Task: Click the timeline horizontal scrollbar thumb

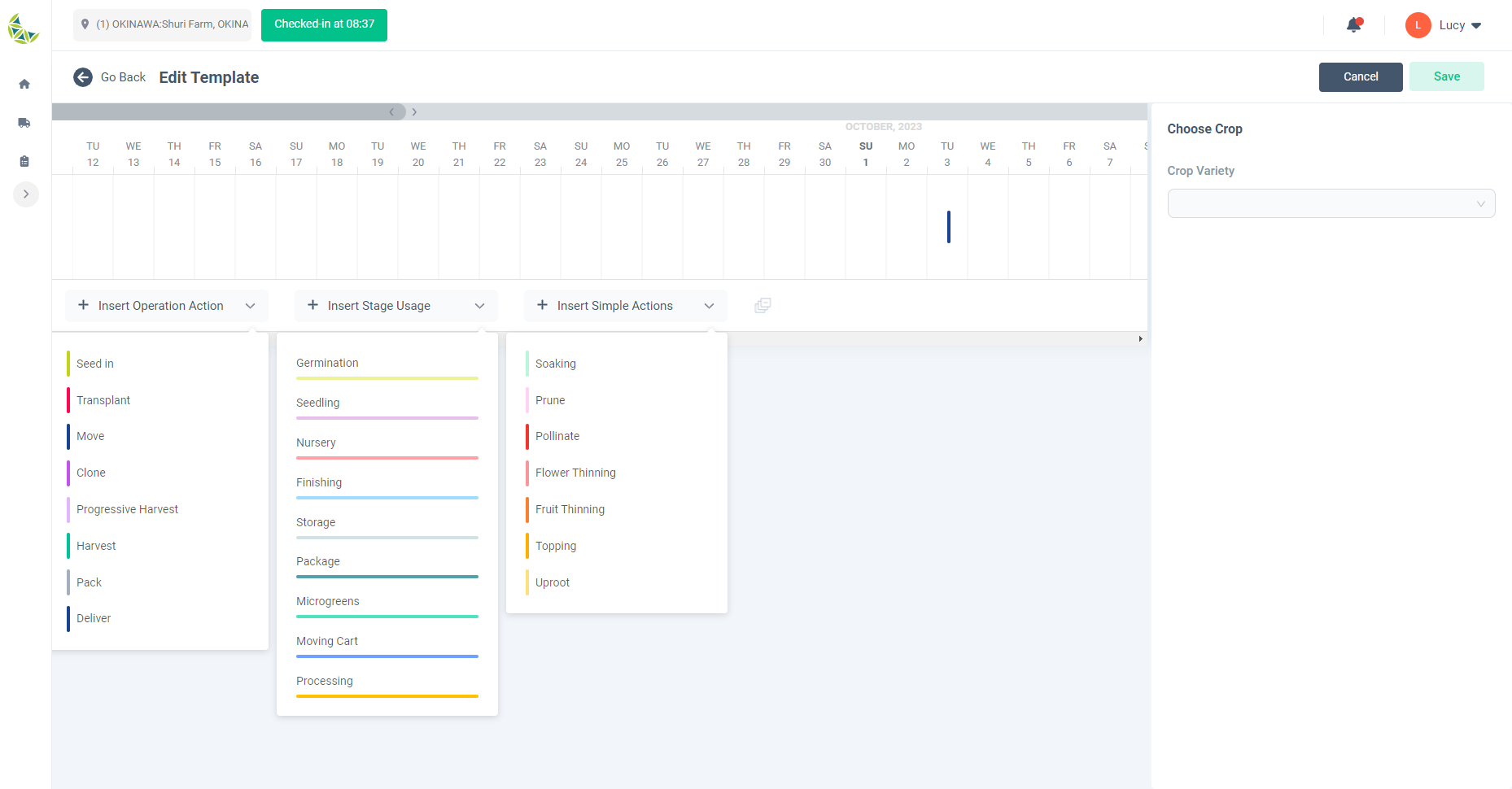Action: coord(229,112)
